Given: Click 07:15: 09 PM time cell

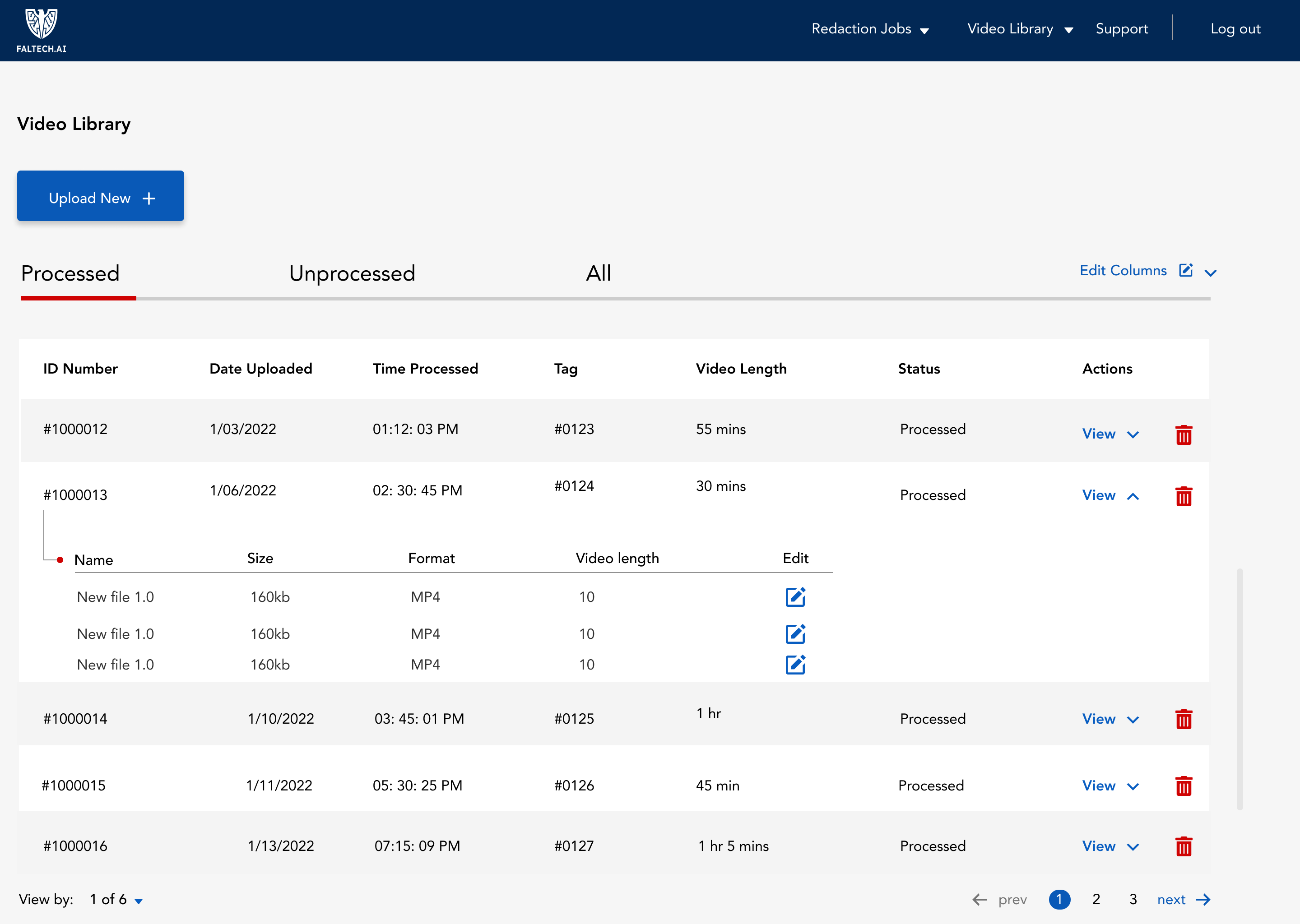Looking at the screenshot, I should point(417,846).
